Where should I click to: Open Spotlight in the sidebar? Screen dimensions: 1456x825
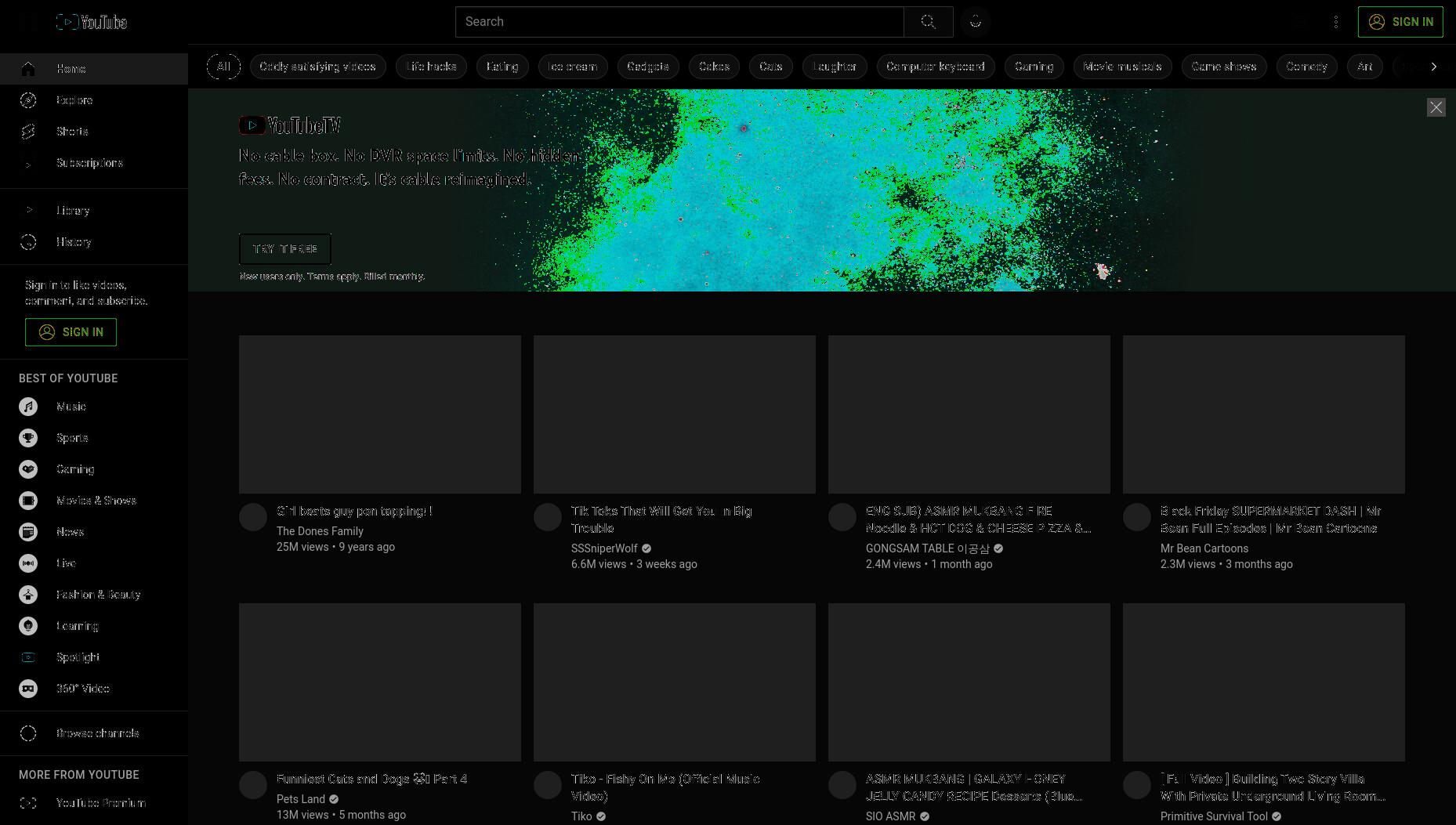(x=94, y=657)
